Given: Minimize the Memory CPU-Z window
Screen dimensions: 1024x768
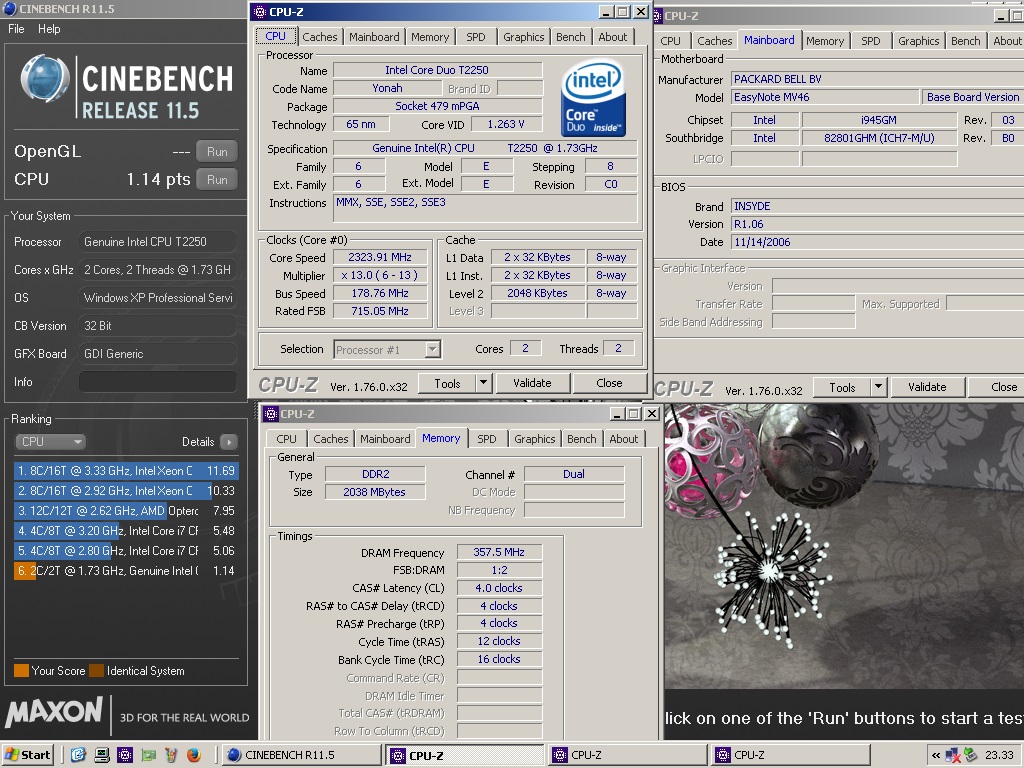Looking at the screenshot, I should (x=618, y=414).
